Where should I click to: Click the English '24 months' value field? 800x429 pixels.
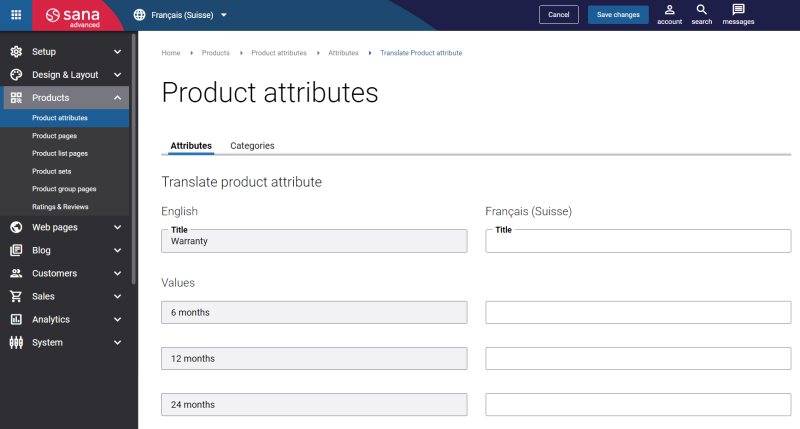(314, 405)
